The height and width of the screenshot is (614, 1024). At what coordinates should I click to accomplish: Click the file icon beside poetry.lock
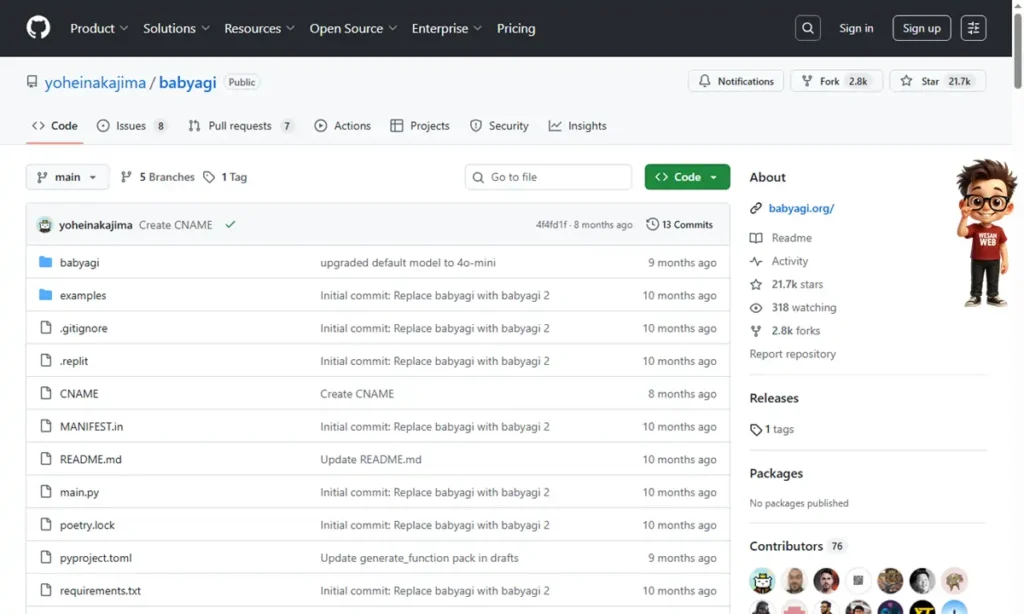45,524
